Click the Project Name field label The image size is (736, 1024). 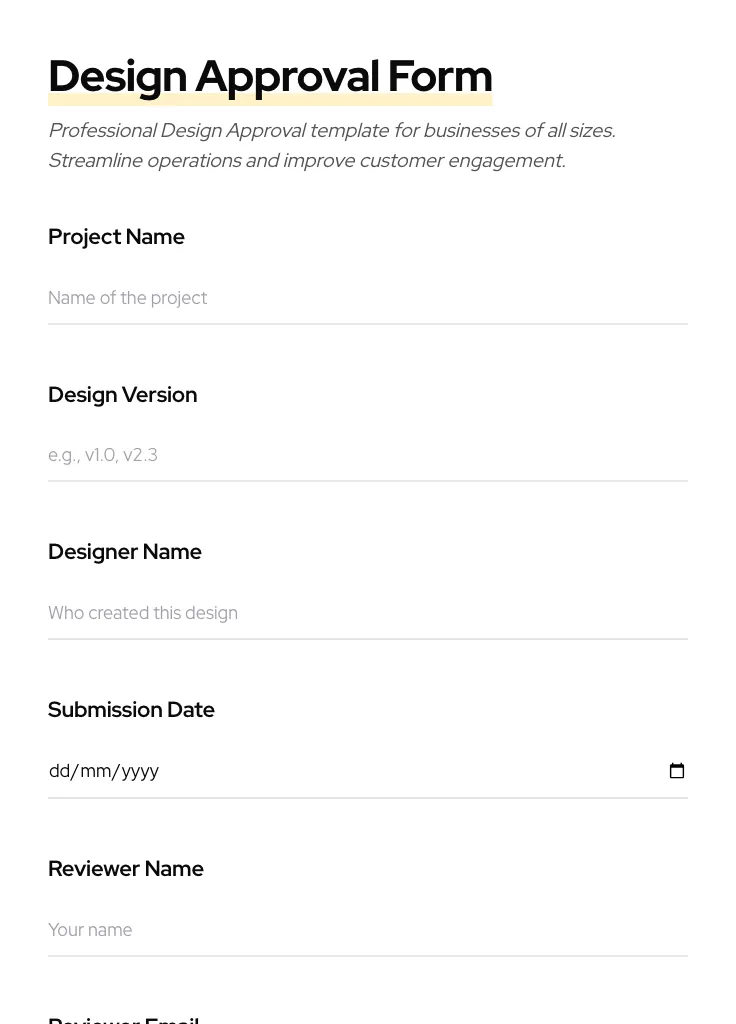116,237
